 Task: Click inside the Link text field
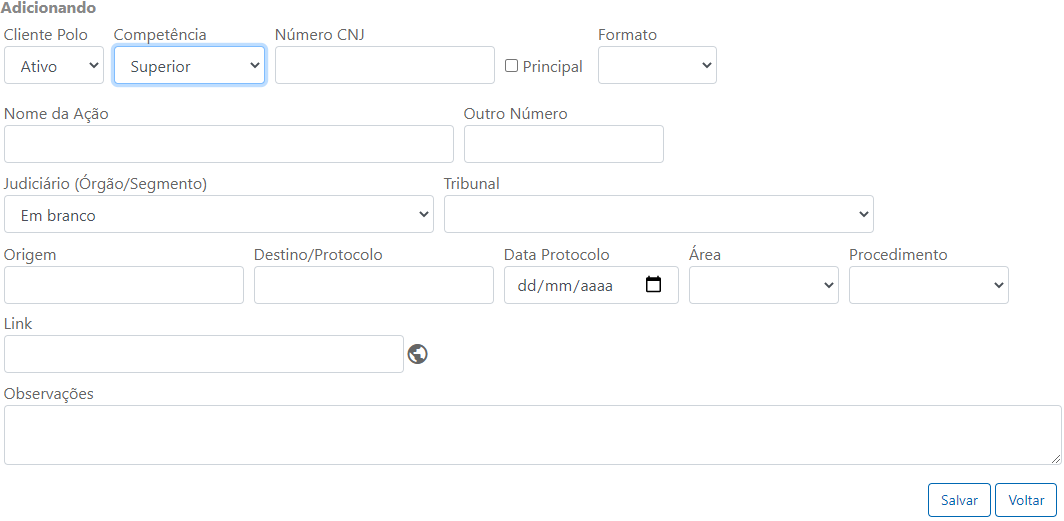(x=204, y=354)
